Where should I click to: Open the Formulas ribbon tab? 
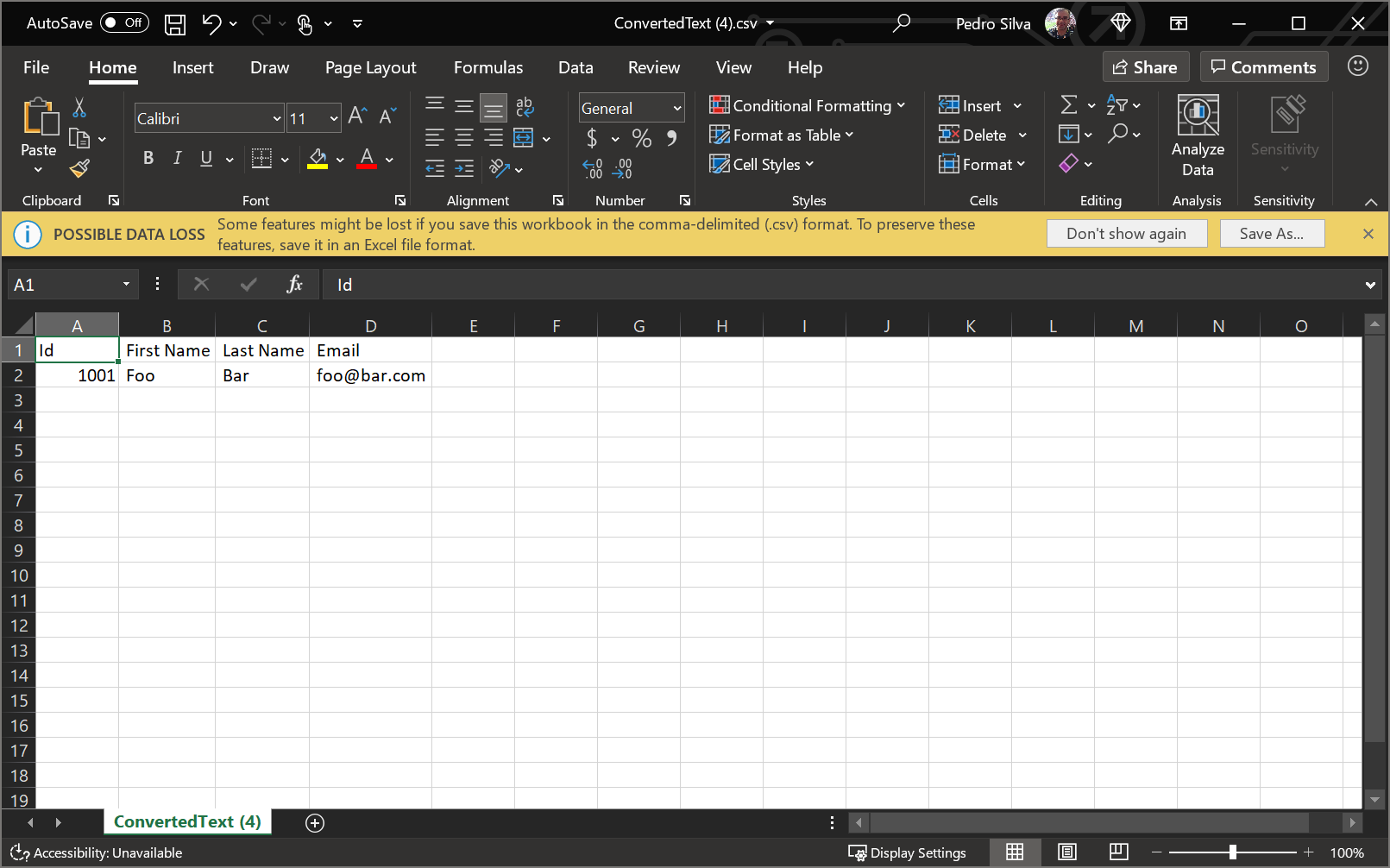(487, 67)
